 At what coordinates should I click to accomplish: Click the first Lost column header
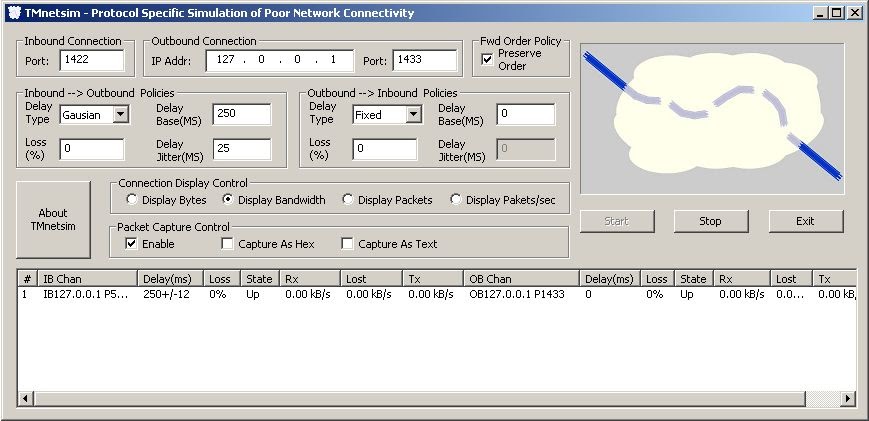pos(371,279)
